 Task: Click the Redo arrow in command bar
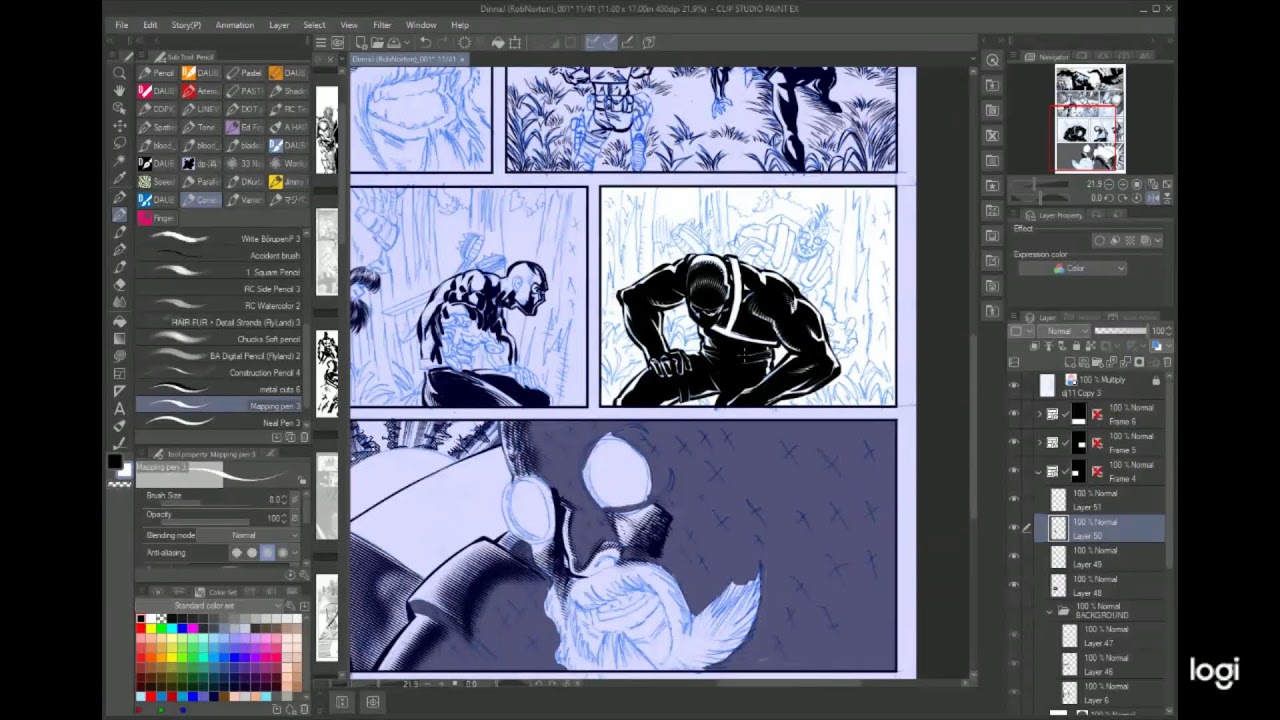coord(444,42)
